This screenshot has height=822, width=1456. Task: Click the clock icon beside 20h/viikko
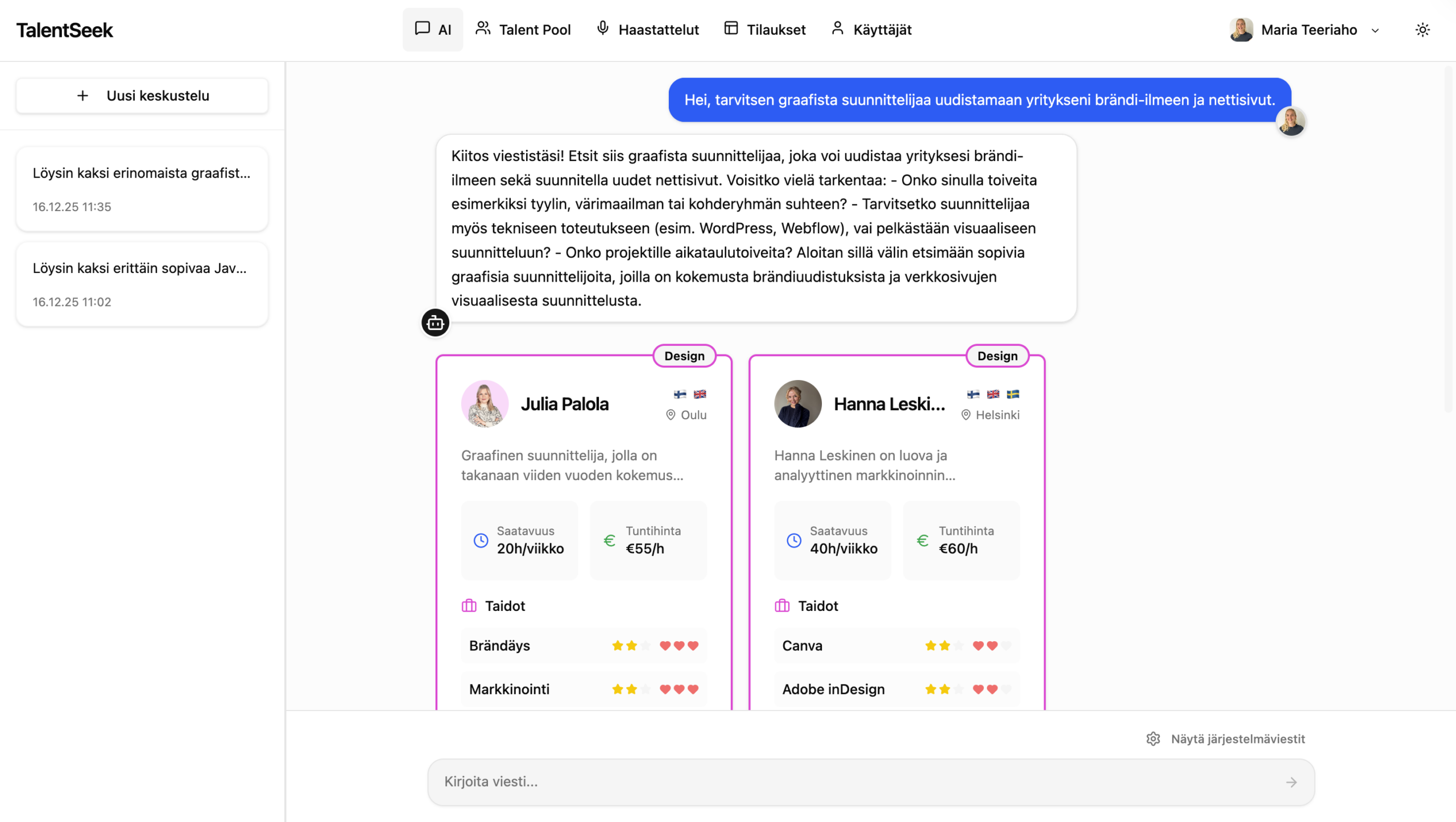tap(481, 540)
